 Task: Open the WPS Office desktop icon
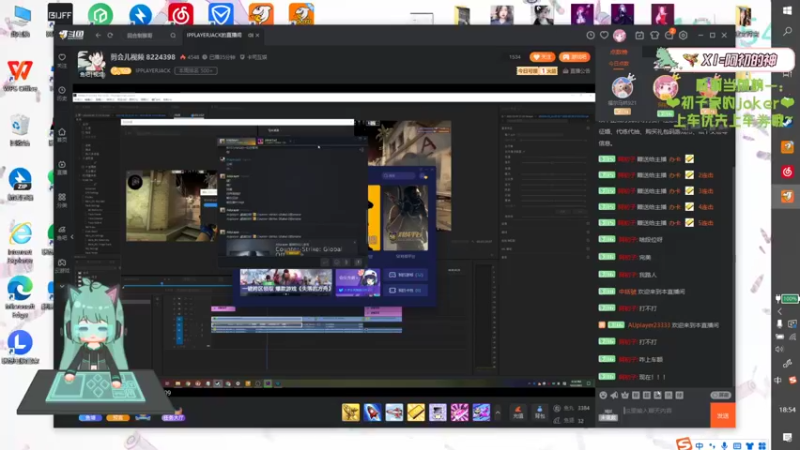(x=20, y=75)
